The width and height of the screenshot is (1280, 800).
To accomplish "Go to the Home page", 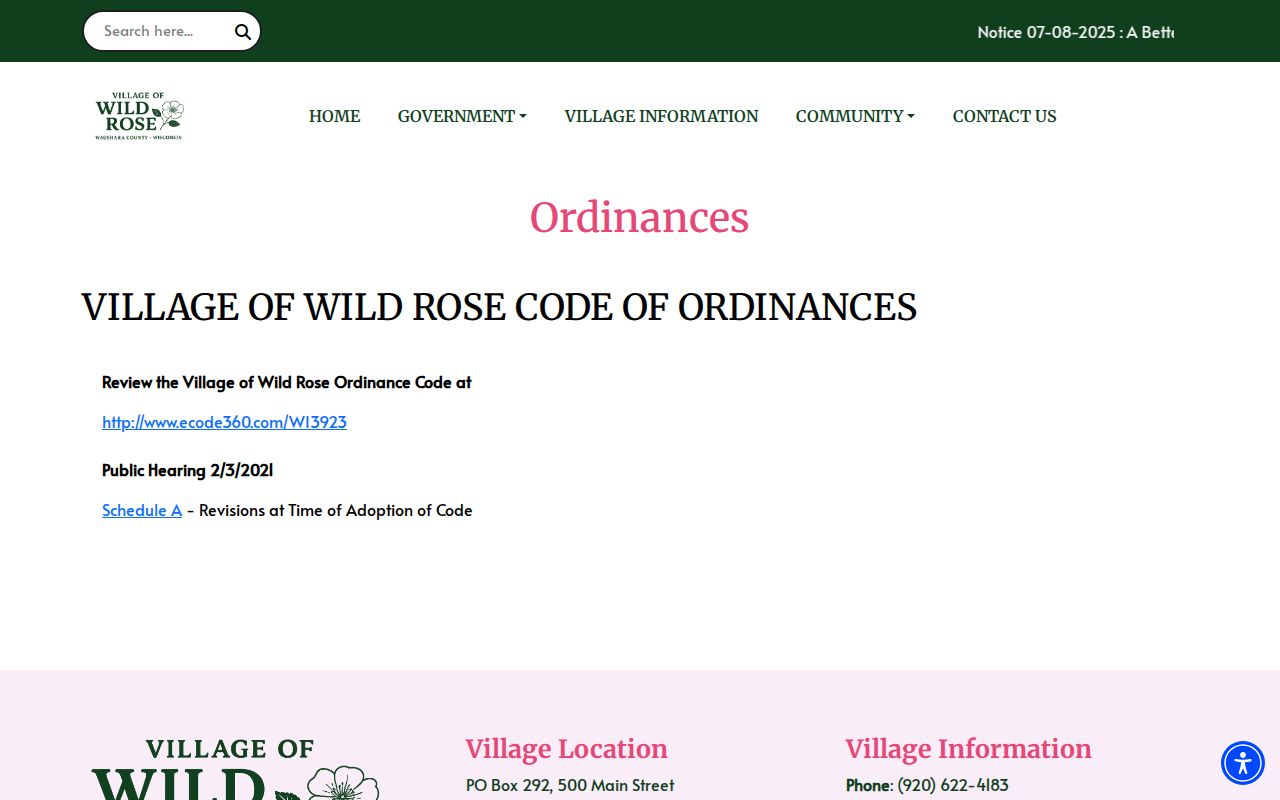I will pyautogui.click(x=334, y=116).
